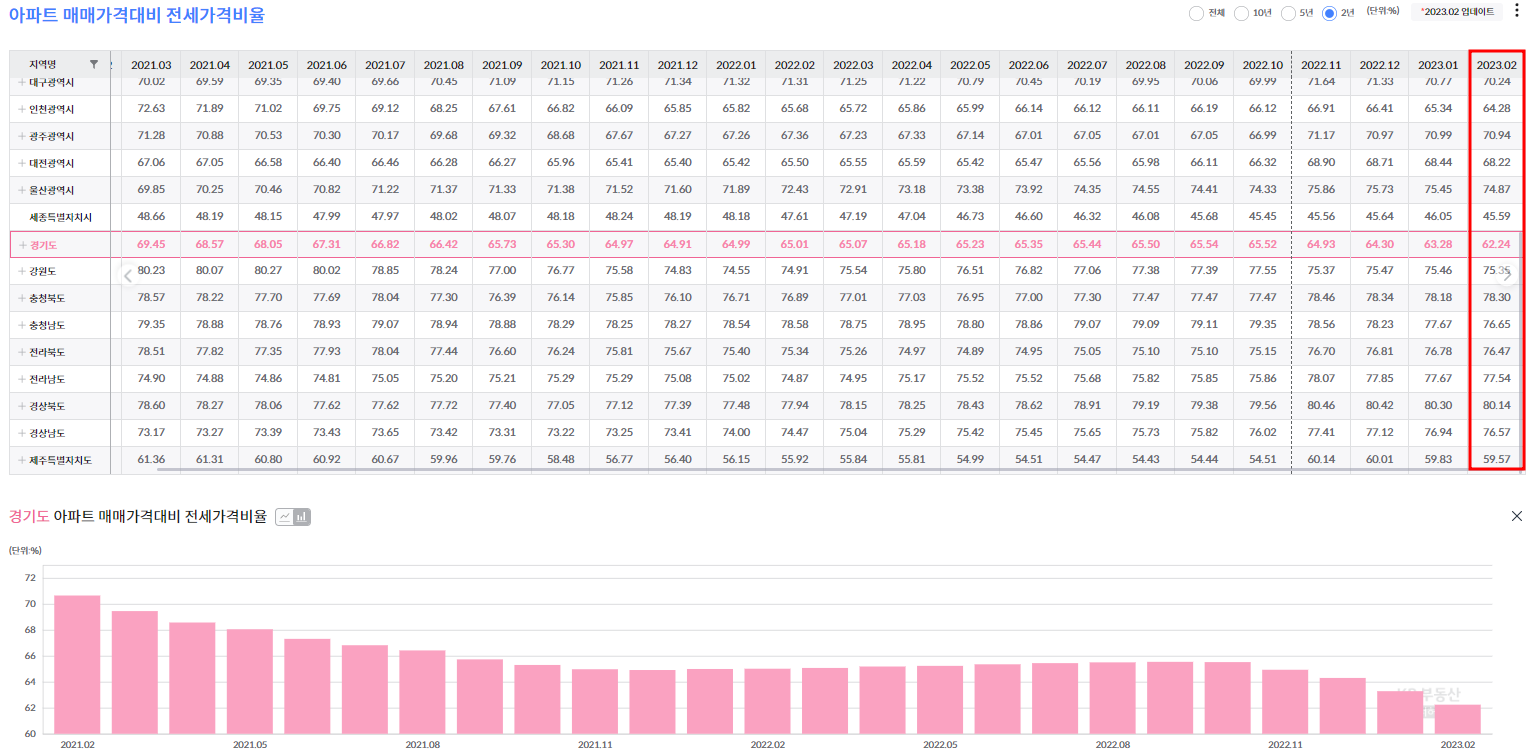Click 경기도 2021.03 value 69.45
The image size is (1534, 756).
pos(151,244)
